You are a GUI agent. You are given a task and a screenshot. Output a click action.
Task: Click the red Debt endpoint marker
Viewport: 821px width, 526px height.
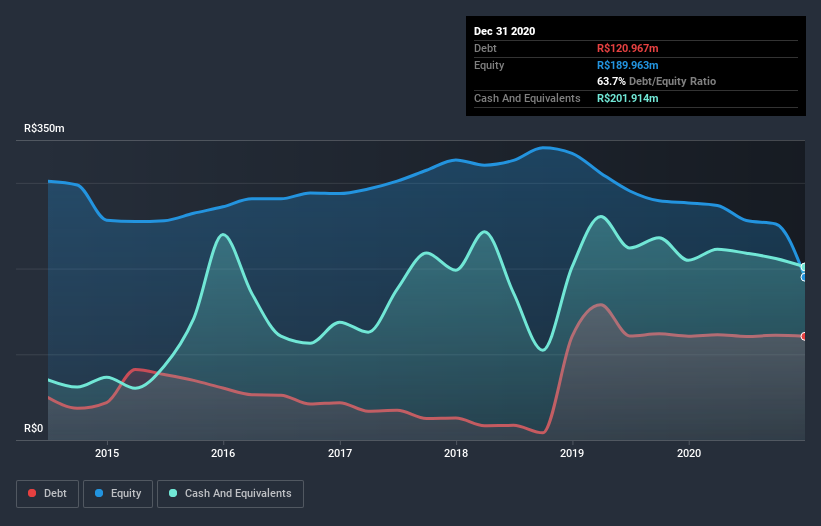[x=804, y=336]
